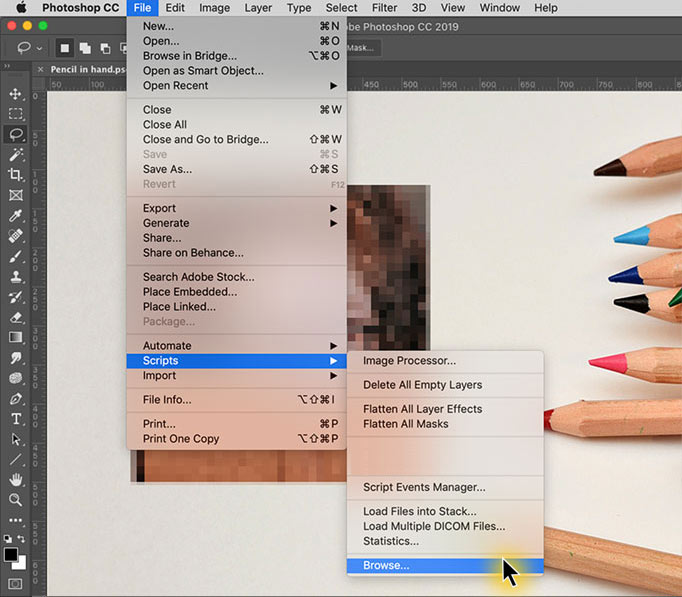Enable Add to Selection mode
Viewport: 682px width, 597px height.
coord(85,48)
